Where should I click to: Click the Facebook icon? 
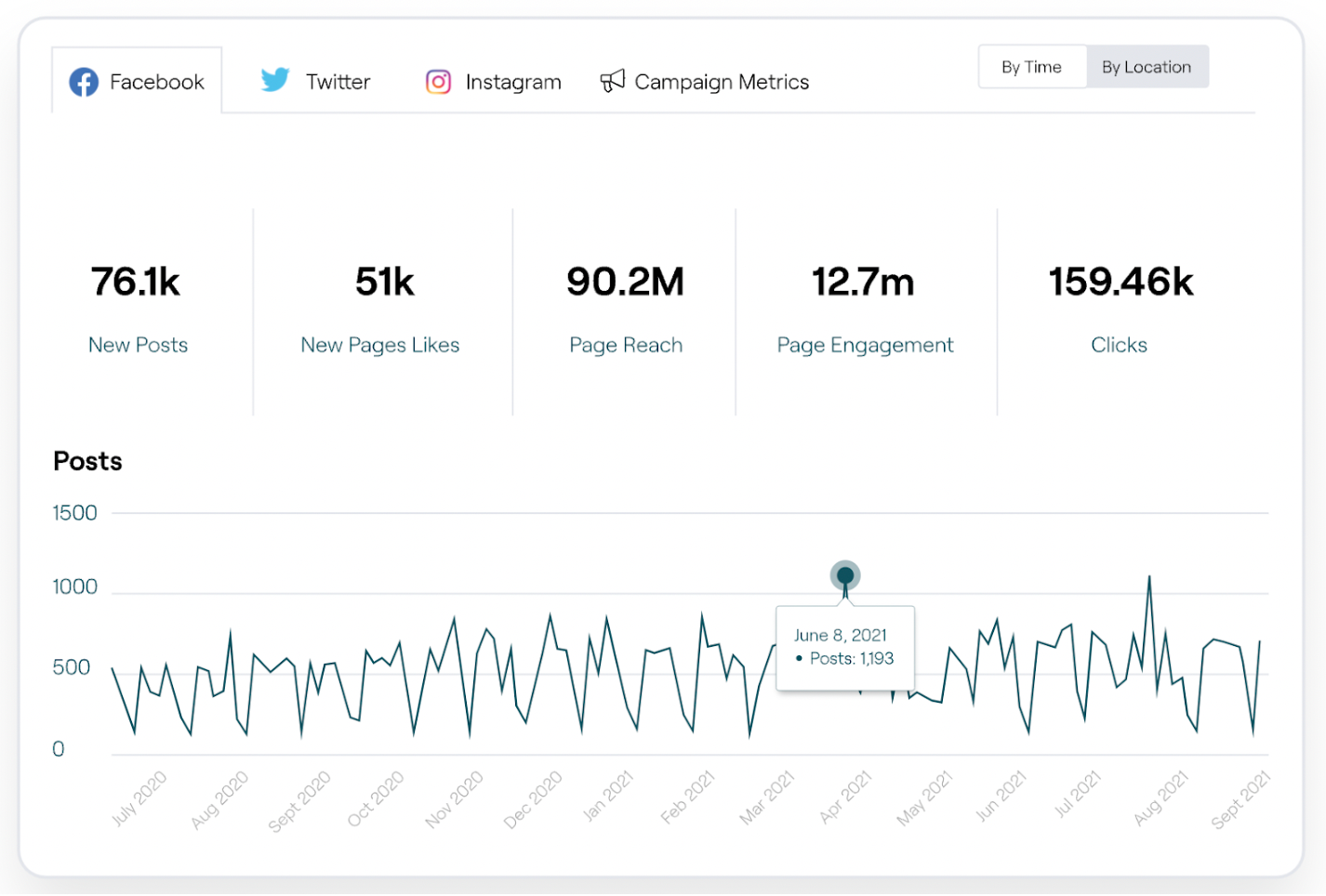pyautogui.click(x=84, y=82)
